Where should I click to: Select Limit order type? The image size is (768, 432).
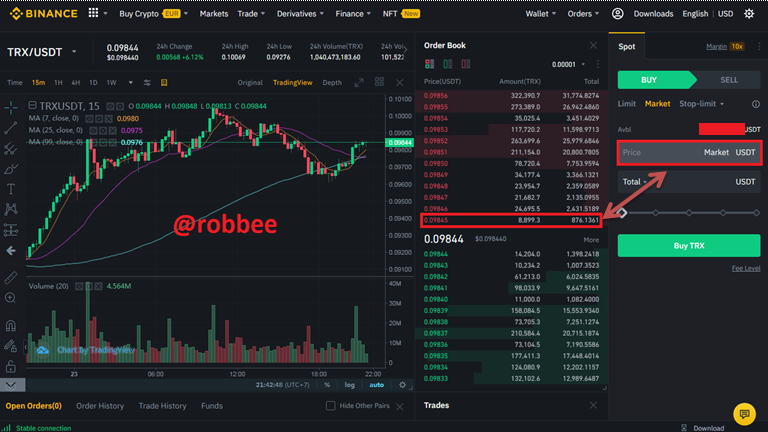626,104
